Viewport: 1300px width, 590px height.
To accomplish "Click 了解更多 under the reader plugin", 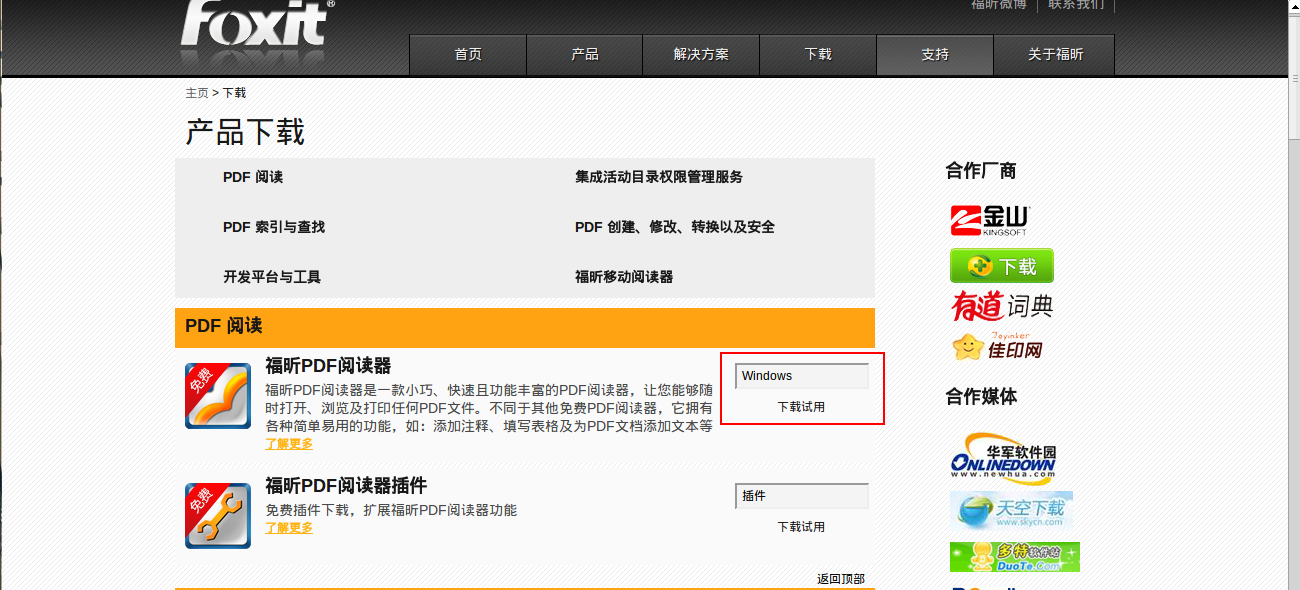I will (289, 528).
